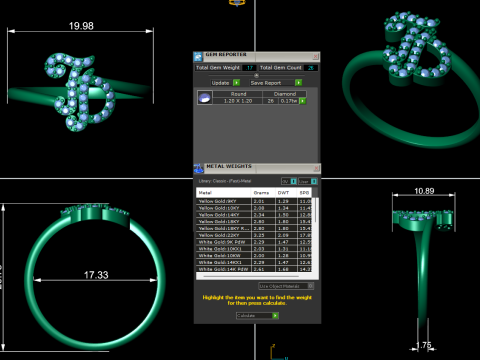This screenshot has height=360, width=480.
Task: Click the ring icon at top center
Action: point(237,3)
